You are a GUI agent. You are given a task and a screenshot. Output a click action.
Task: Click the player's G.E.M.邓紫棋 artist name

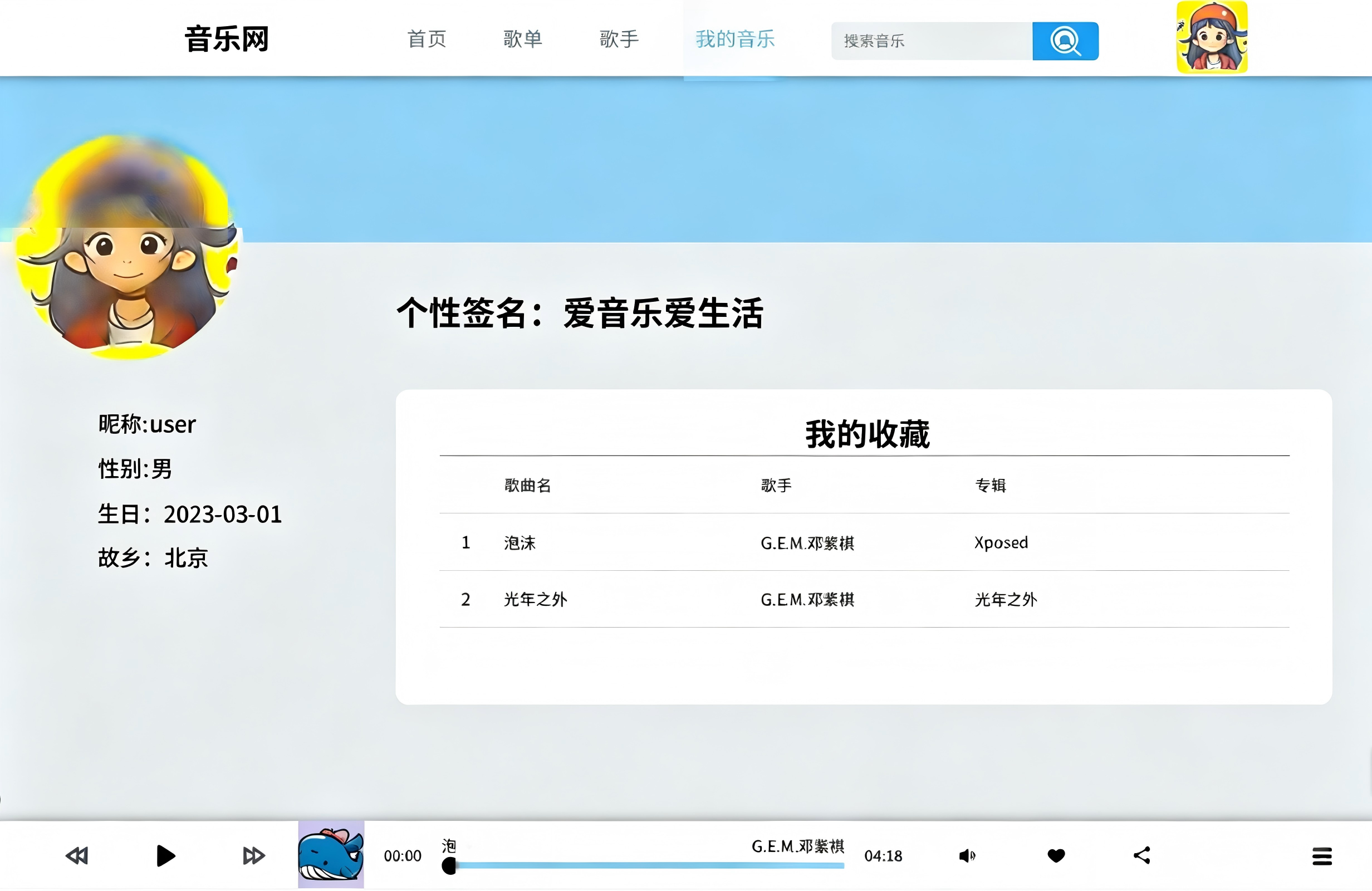798,847
